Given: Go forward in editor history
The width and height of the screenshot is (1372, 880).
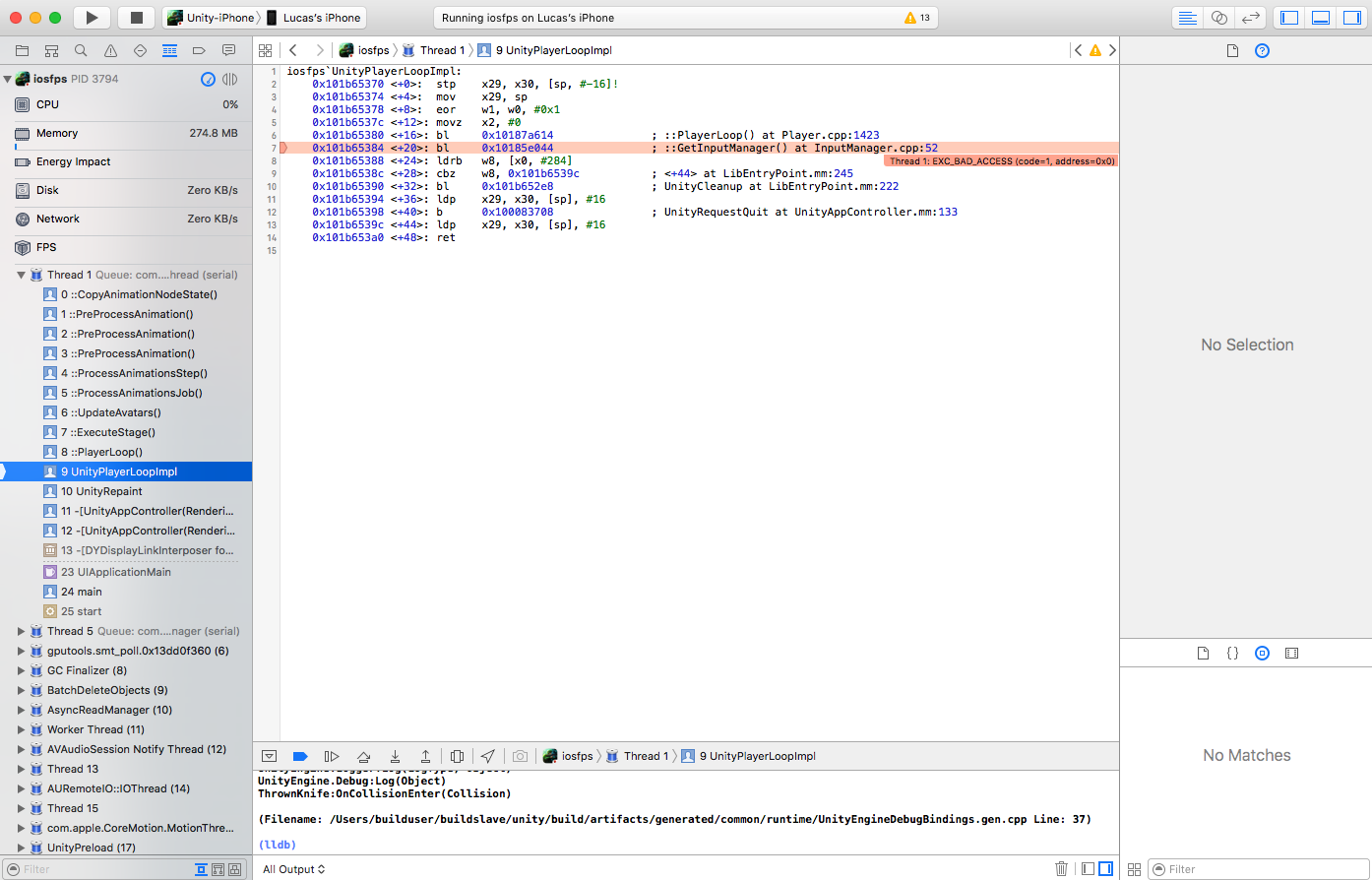Looking at the screenshot, I should click(x=319, y=50).
